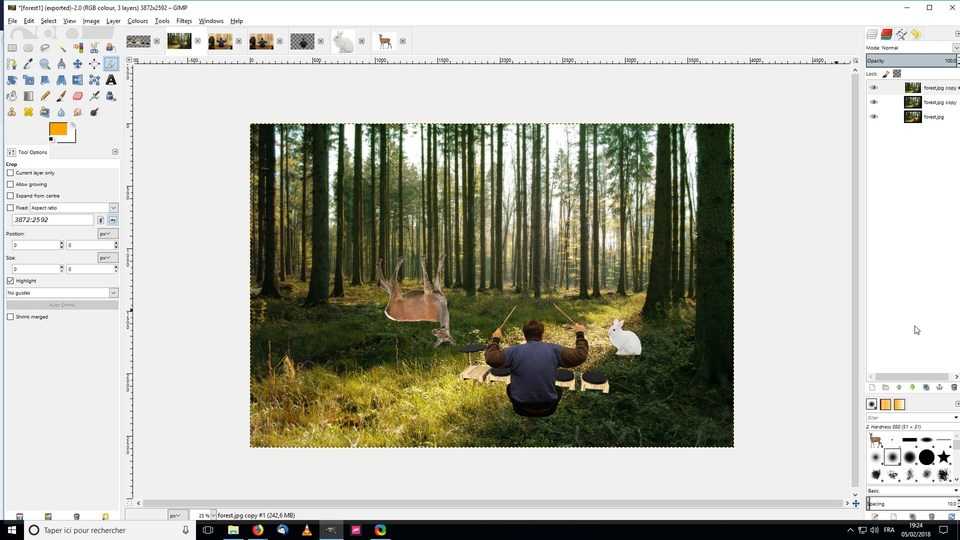The height and width of the screenshot is (540, 960).
Task: Select the Flip tool
Action: coord(78,80)
